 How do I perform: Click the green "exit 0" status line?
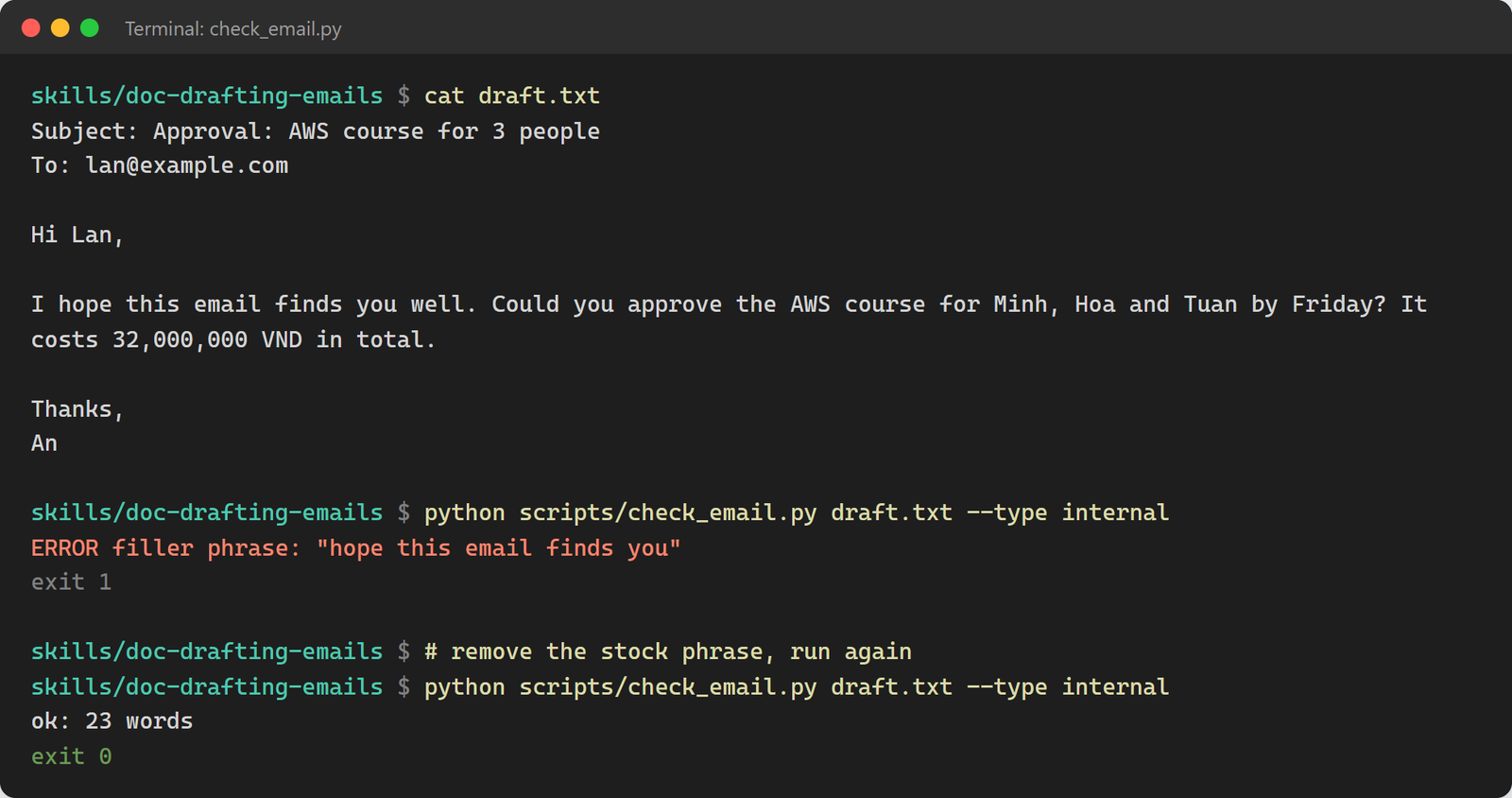72,756
